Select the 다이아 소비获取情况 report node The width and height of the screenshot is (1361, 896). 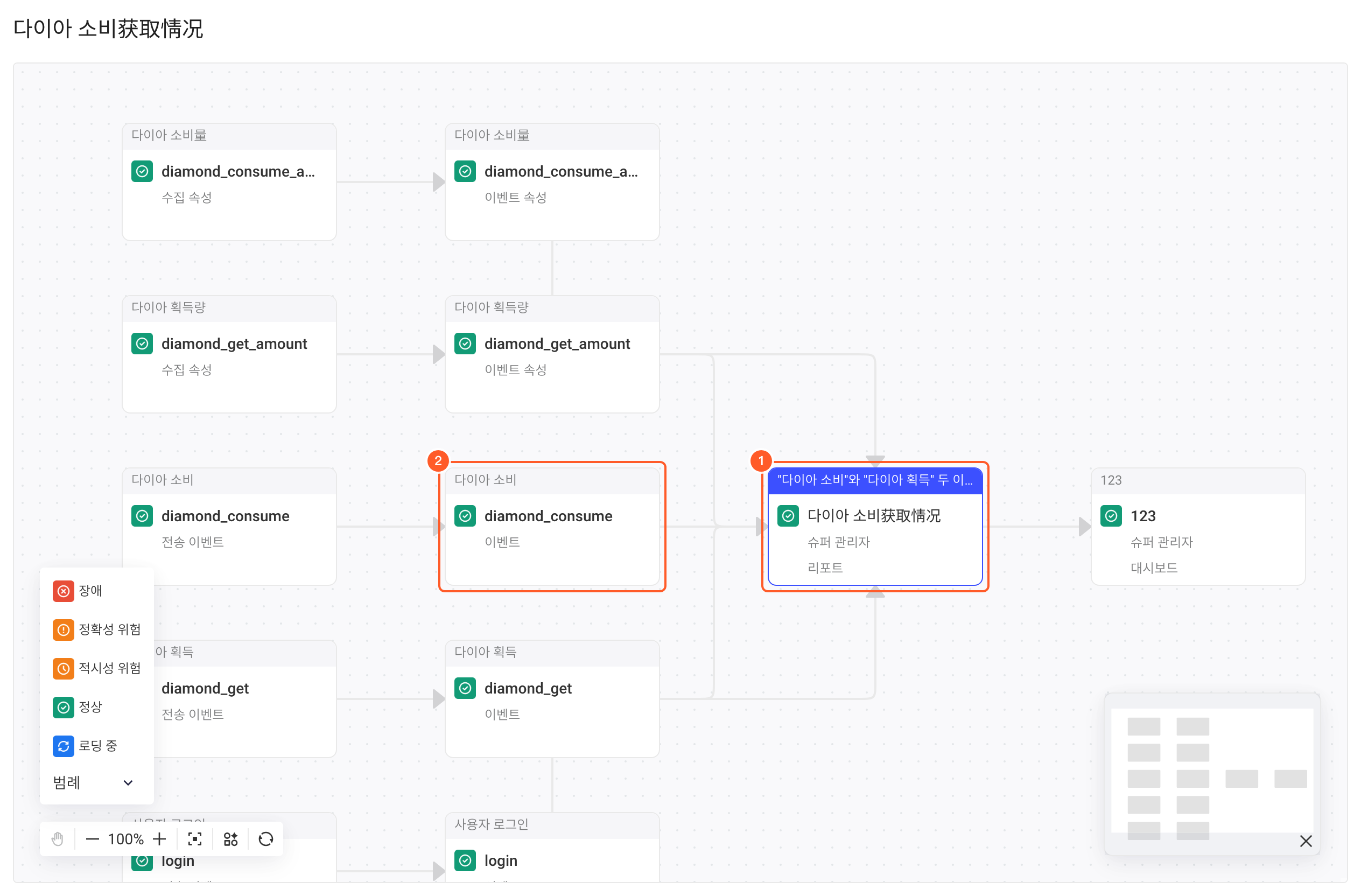coord(875,526)
